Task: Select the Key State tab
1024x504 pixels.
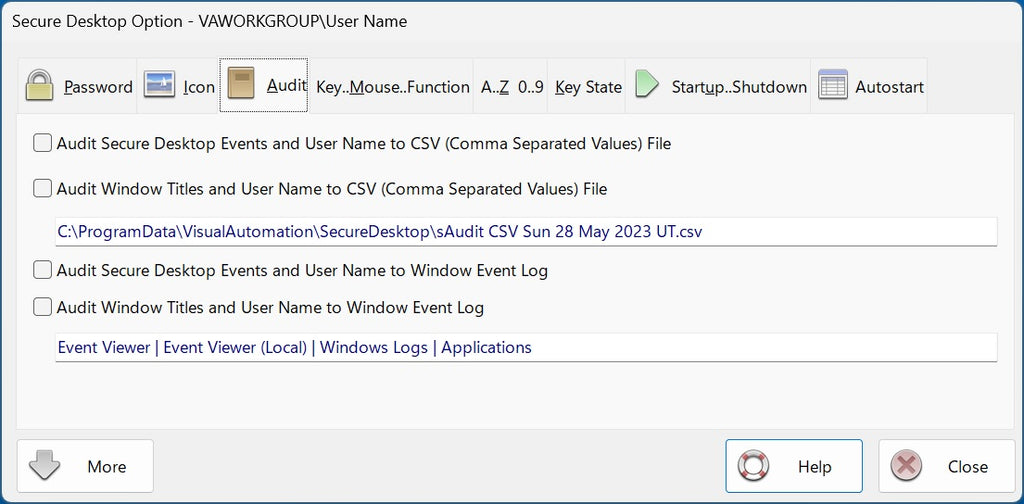Action: [588, 87]
